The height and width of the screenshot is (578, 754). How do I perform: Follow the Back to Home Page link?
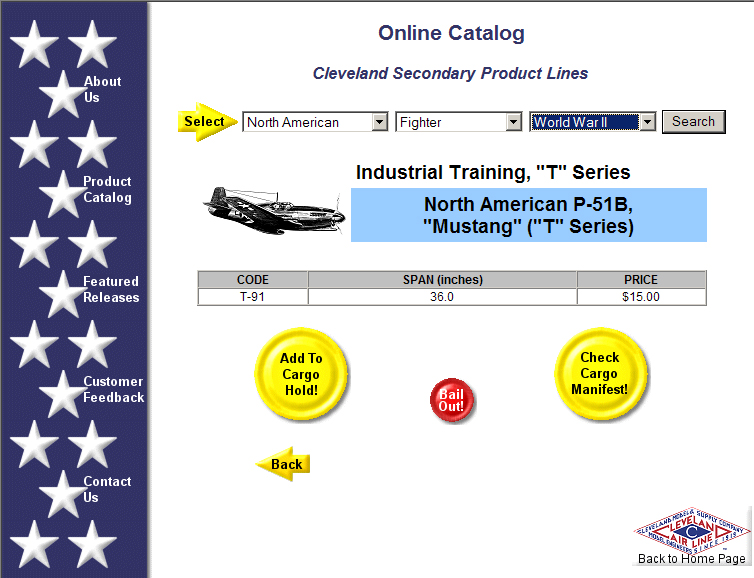pos(691,559)
